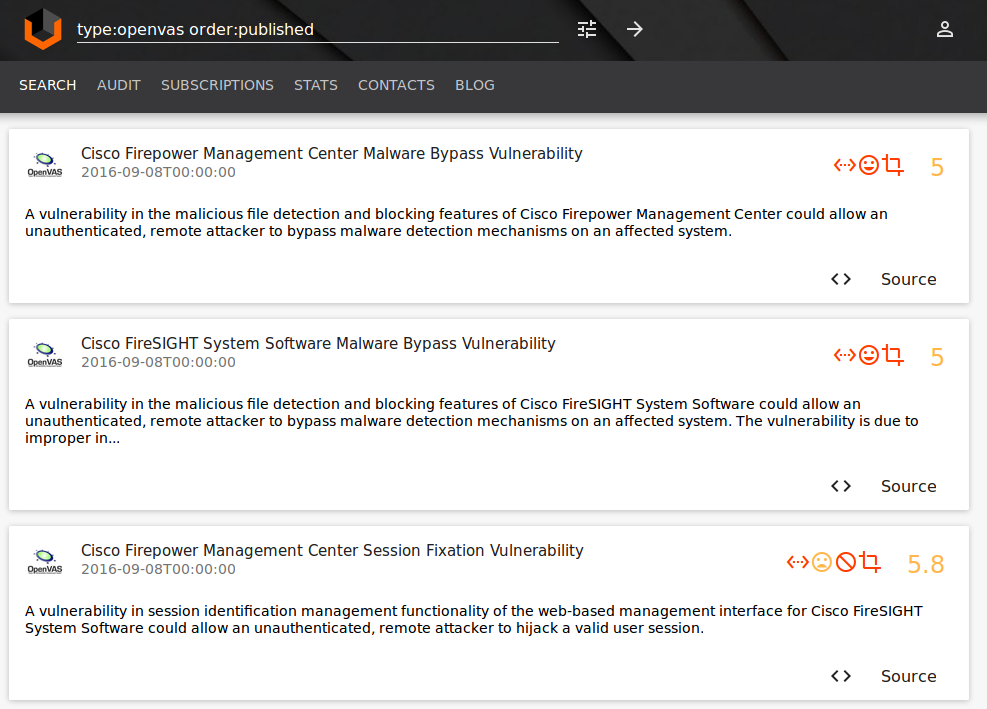Open Cisco Firepower Session Fixation Vulnerability title

332,551
